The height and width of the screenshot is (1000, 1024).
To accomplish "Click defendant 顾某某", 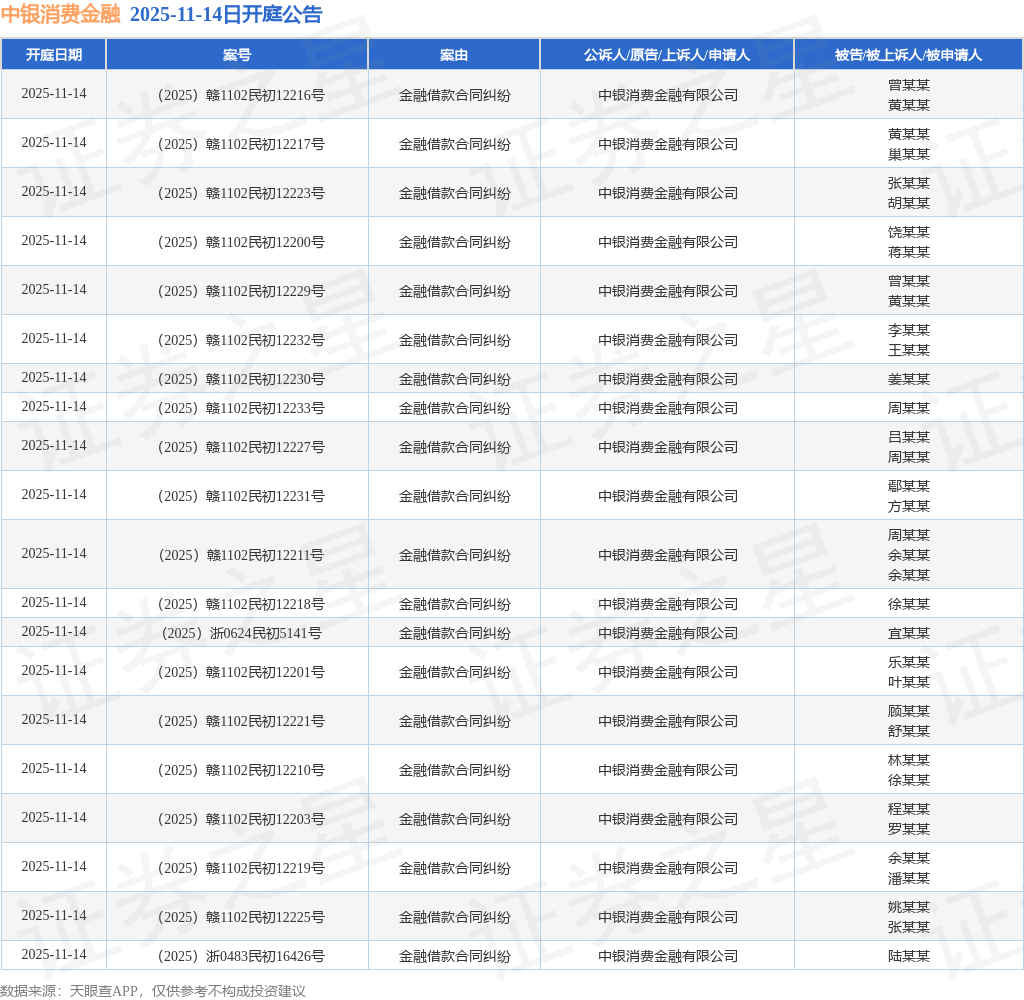I will (908, 711).
